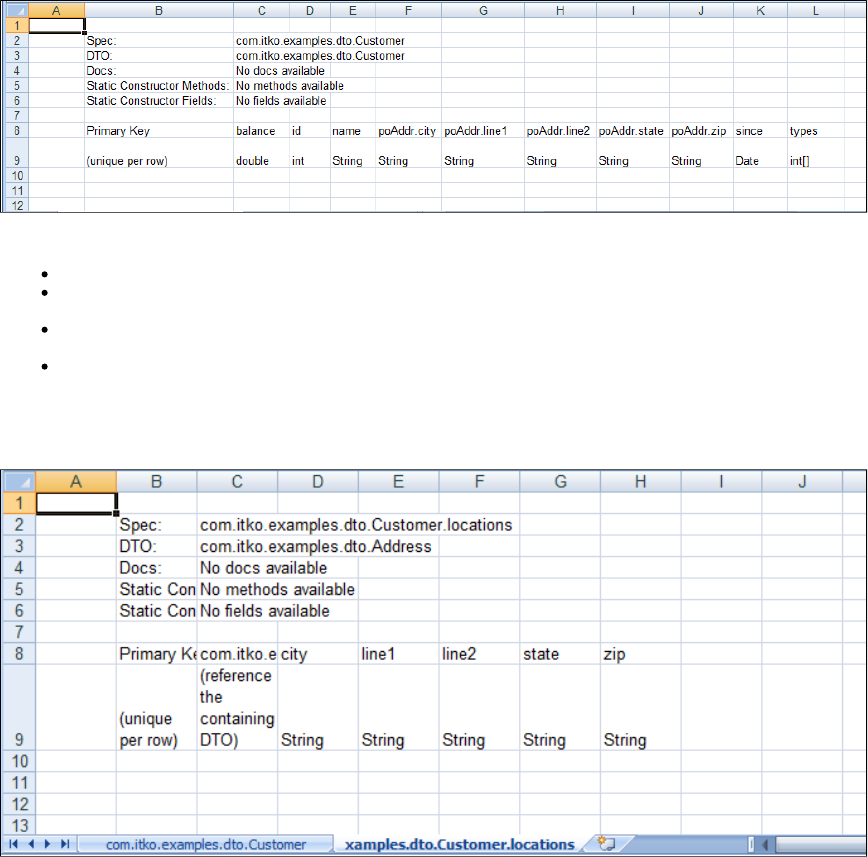Select column H header in lower spreadsheet
Viewport: 868px width, 857px height.
[x=640, y=482]
